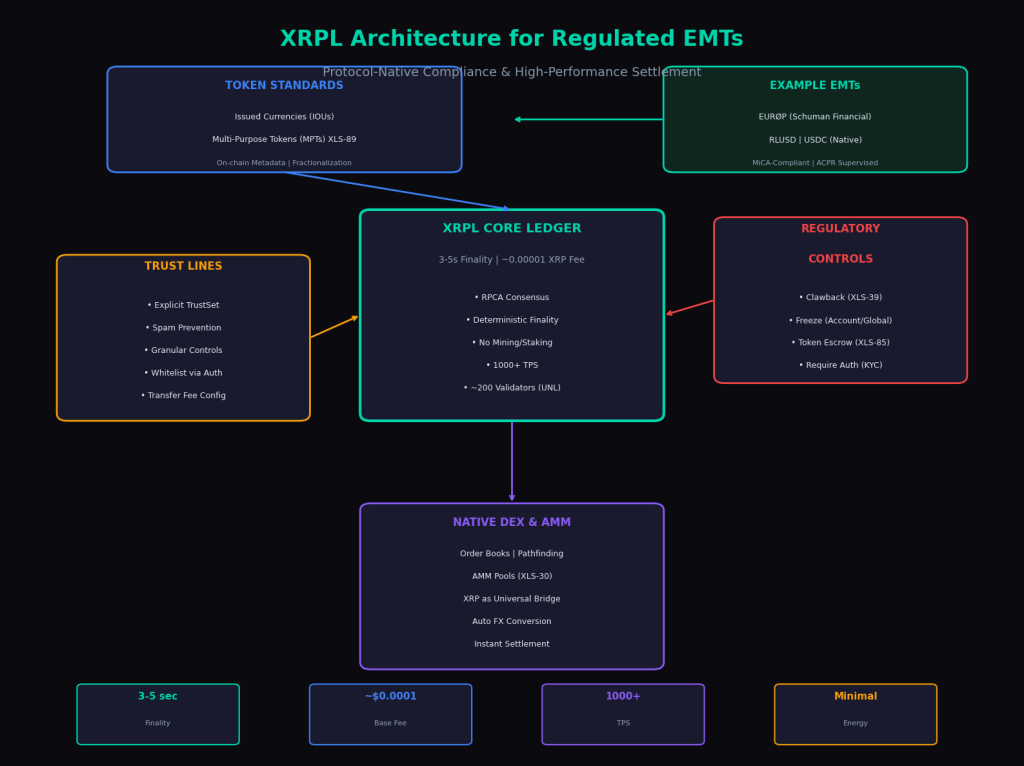Click the XRPL Architecture for Regulated EMTs title
This screenshot has width=1024, height=766.
coord(511,39)
